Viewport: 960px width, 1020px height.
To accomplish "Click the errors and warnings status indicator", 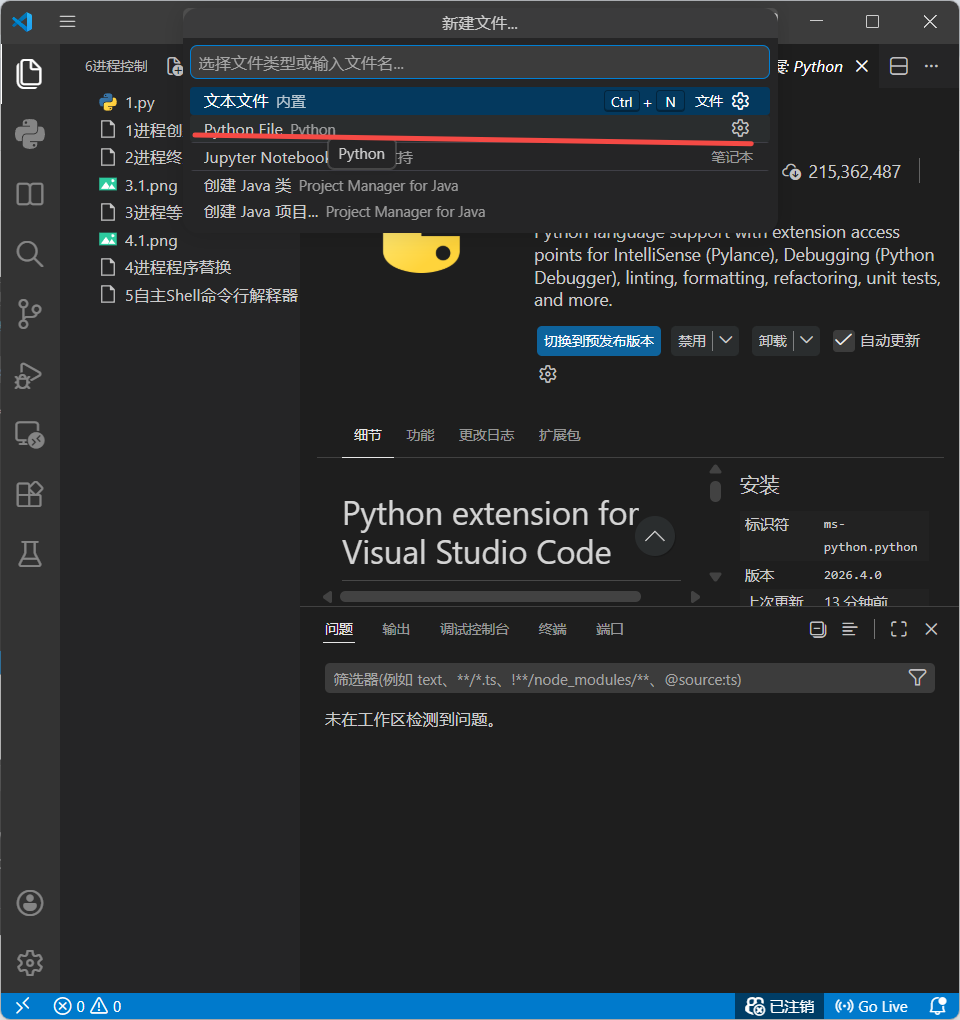I will coord(88,1006).
